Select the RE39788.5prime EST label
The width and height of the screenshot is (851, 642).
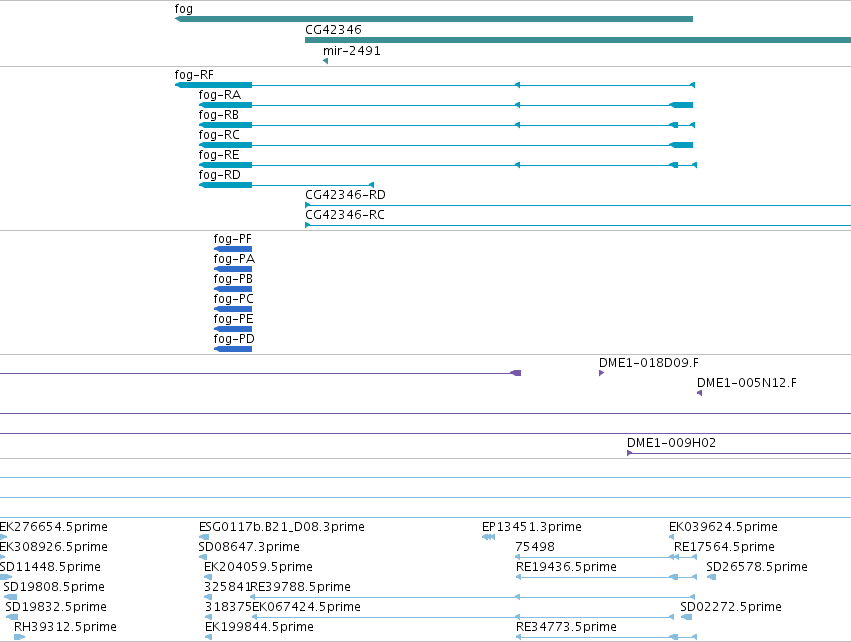coord(301,587)
